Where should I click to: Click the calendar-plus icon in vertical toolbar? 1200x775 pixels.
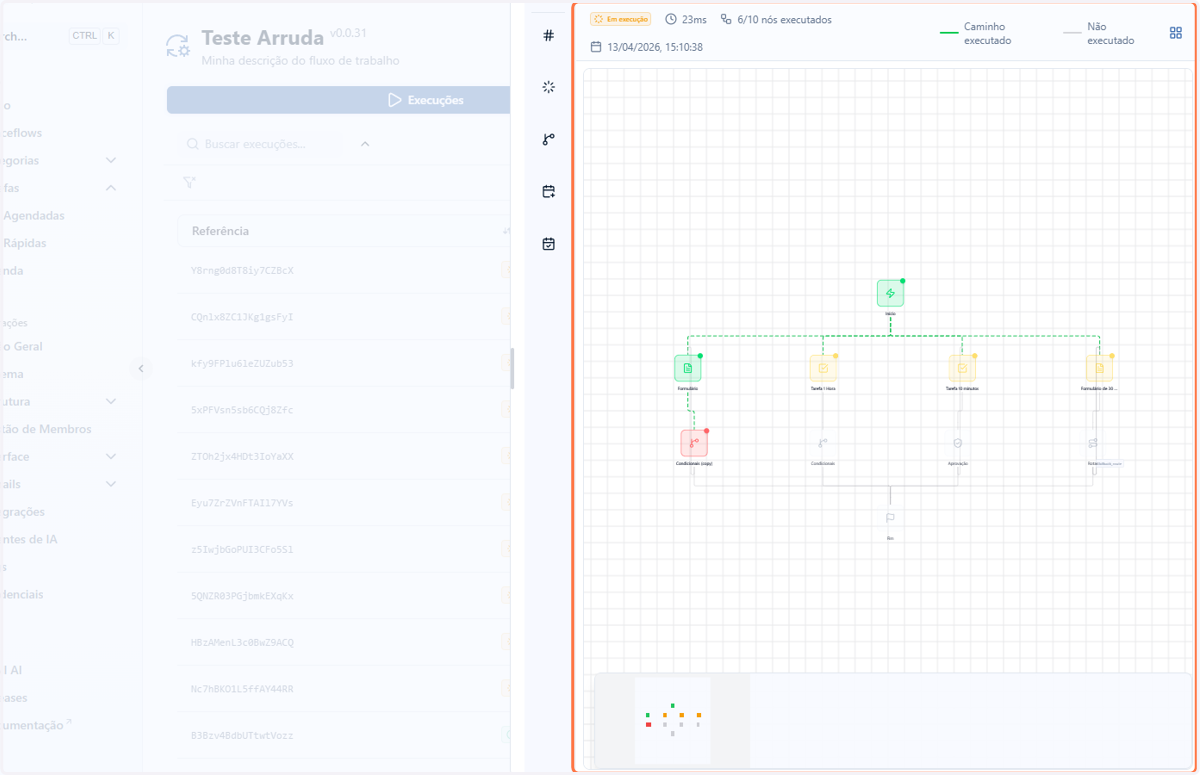[548, 191]
